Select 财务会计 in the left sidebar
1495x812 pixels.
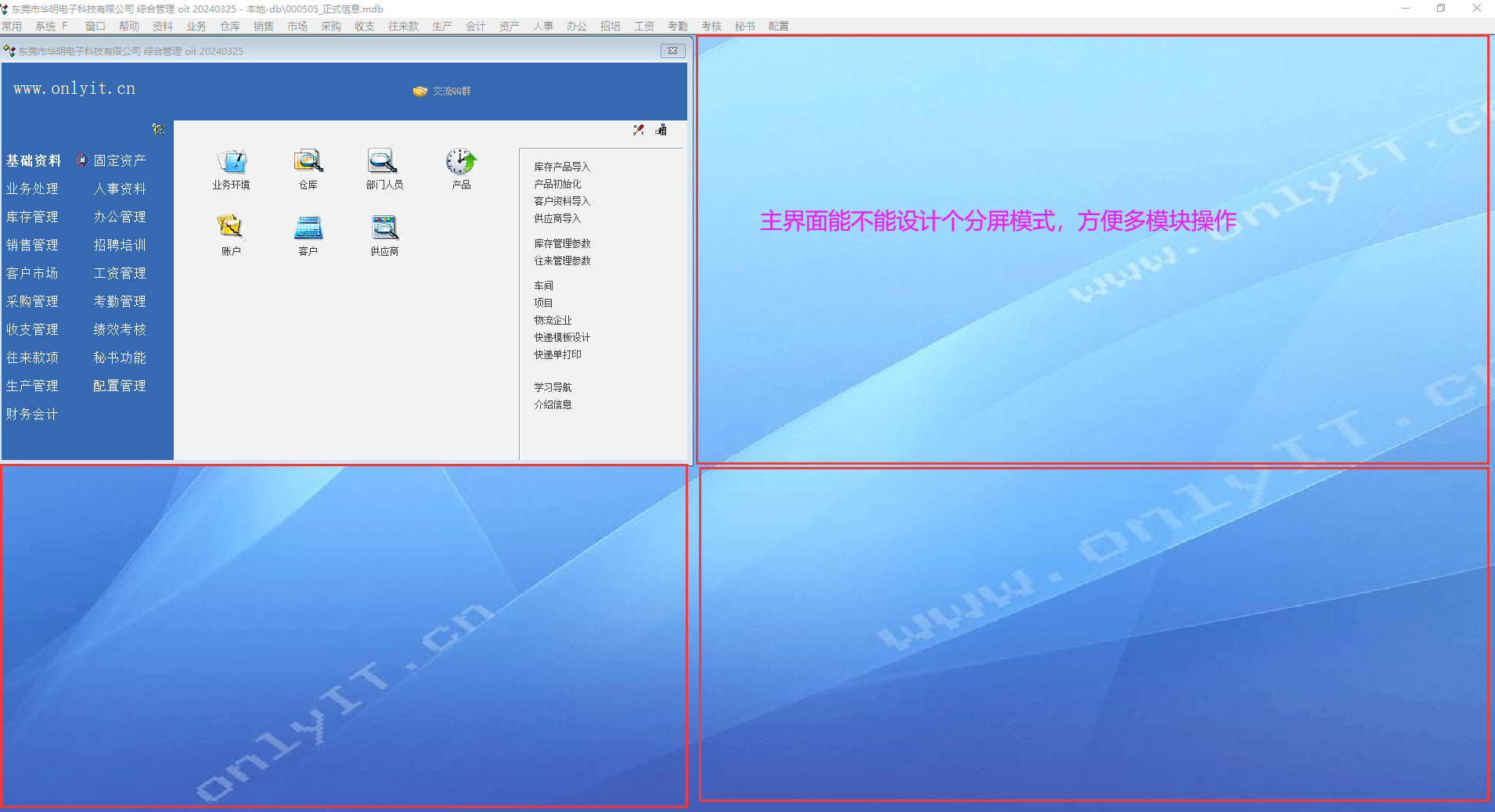point(32,414)
